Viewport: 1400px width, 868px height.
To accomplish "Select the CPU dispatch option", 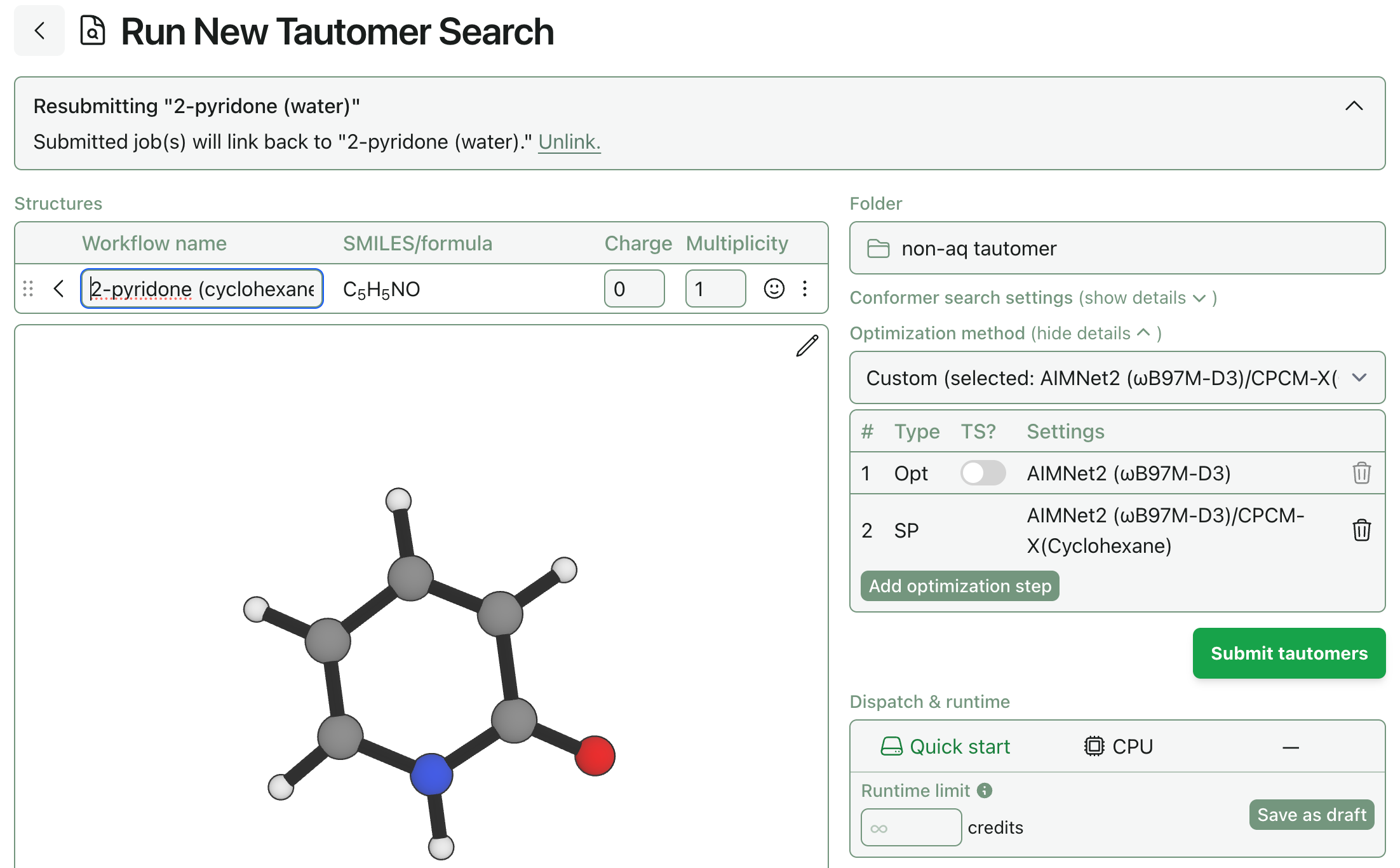I will (x=1118, y=747).
